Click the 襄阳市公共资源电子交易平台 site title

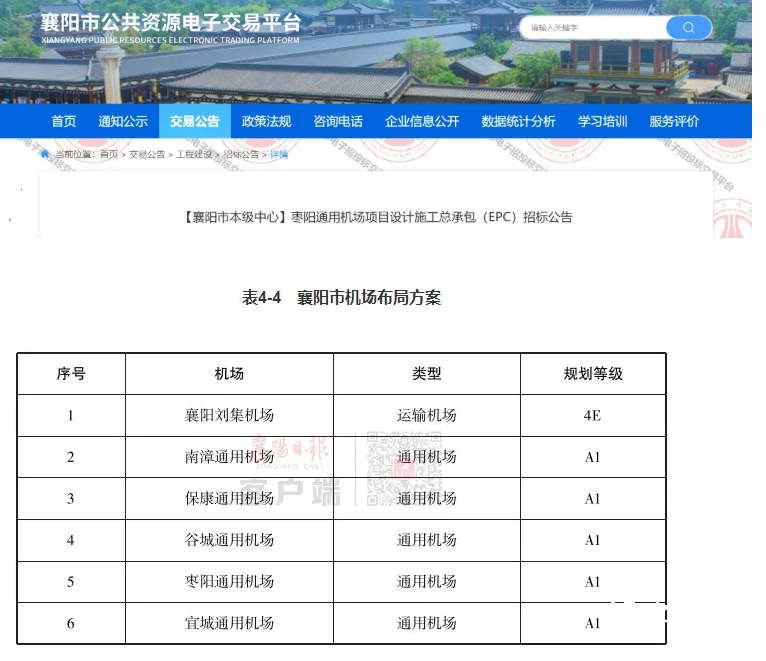pos(170,22)
